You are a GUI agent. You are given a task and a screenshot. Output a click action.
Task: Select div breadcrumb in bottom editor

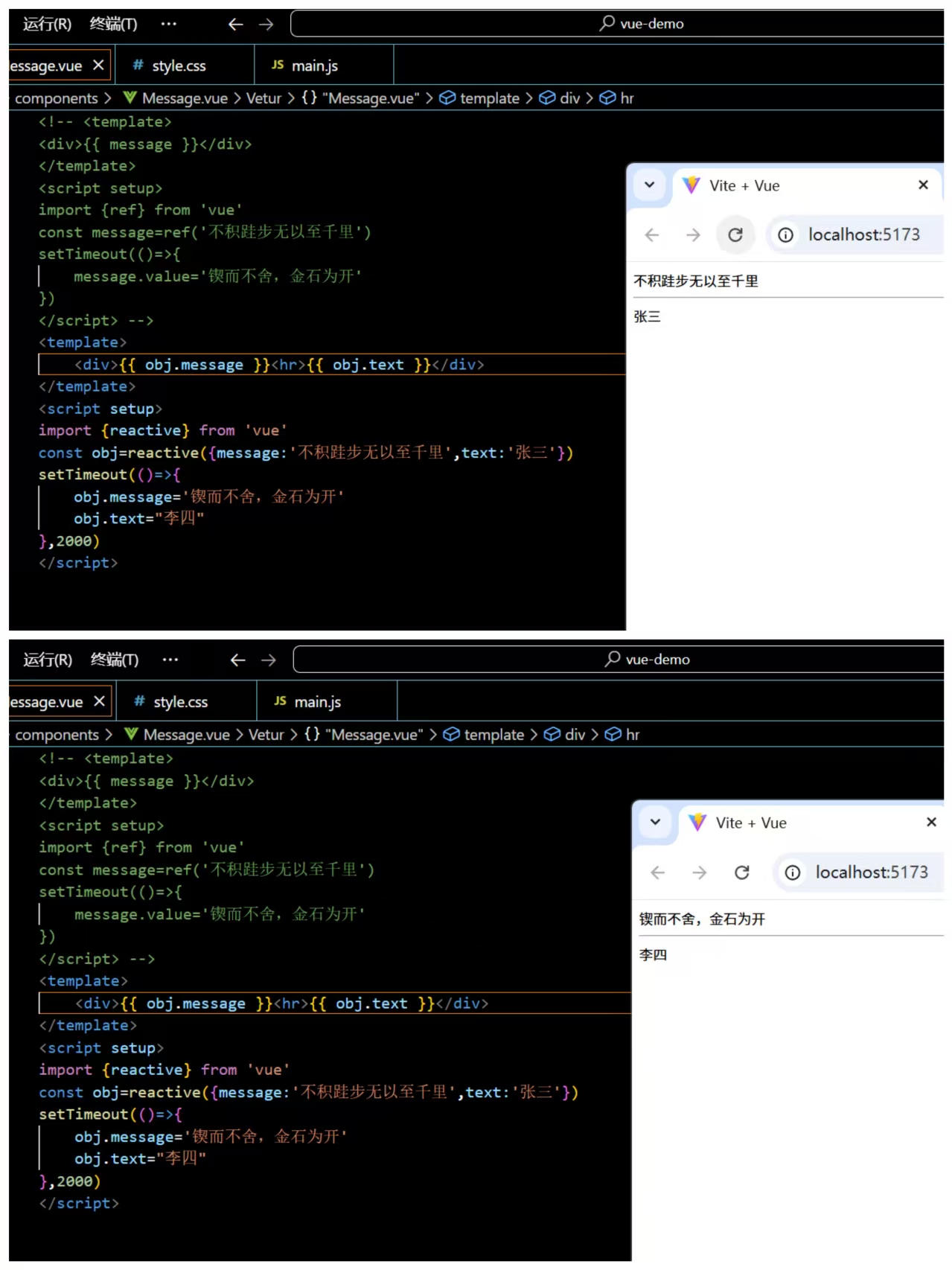pos(565,735)
